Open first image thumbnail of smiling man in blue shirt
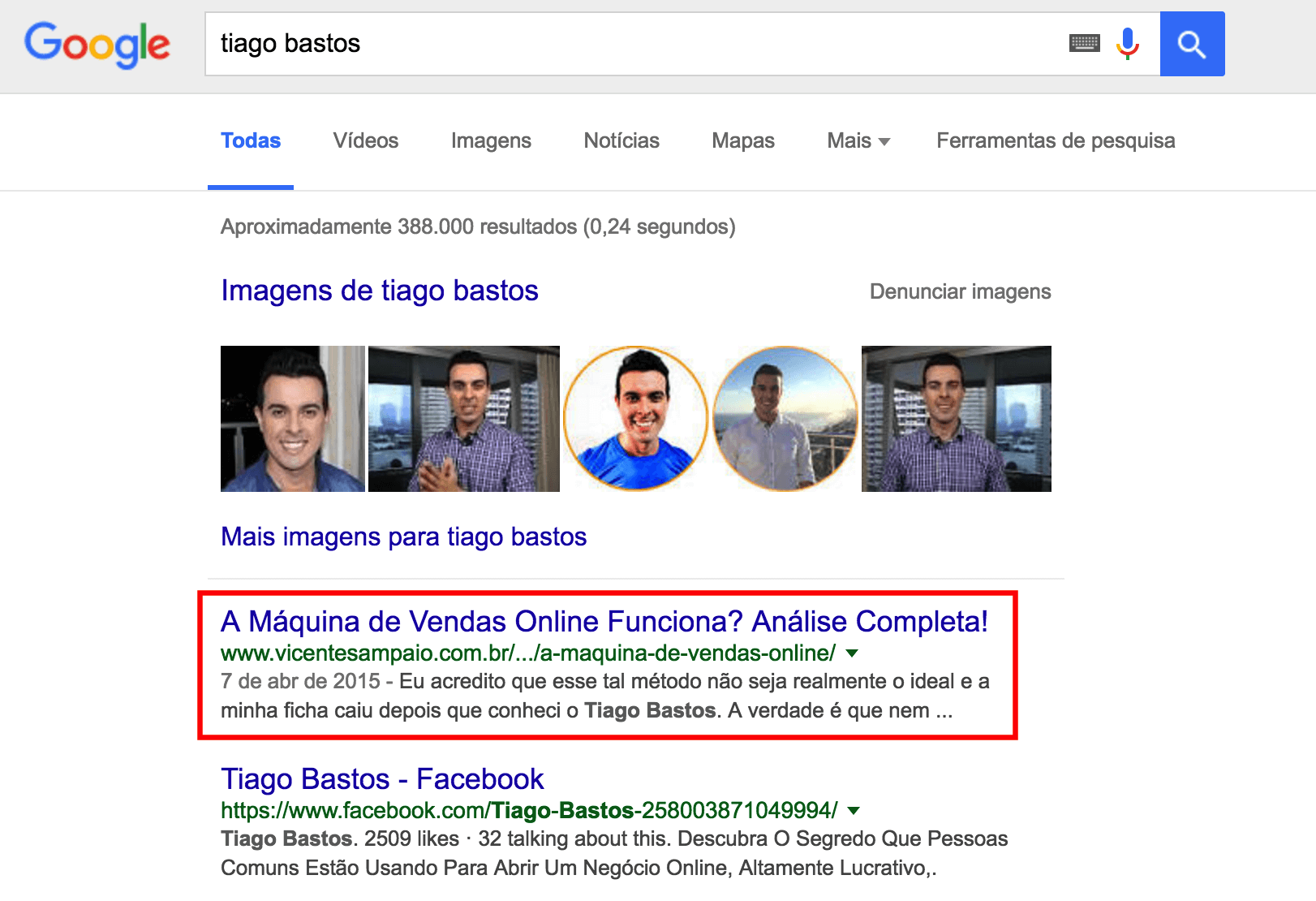This screenshot has height=901, width=1316. (x=293, y=419)
